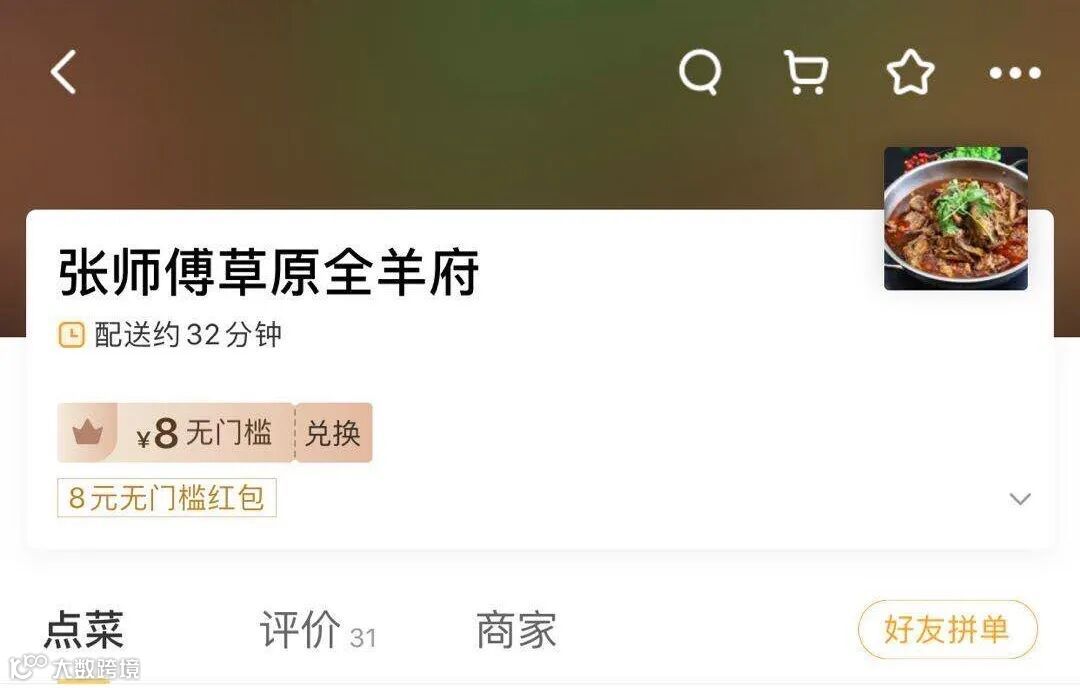1080x688 pixels.
Task: Start a 好友拼单 group order
Action: (x=948, y=629)
